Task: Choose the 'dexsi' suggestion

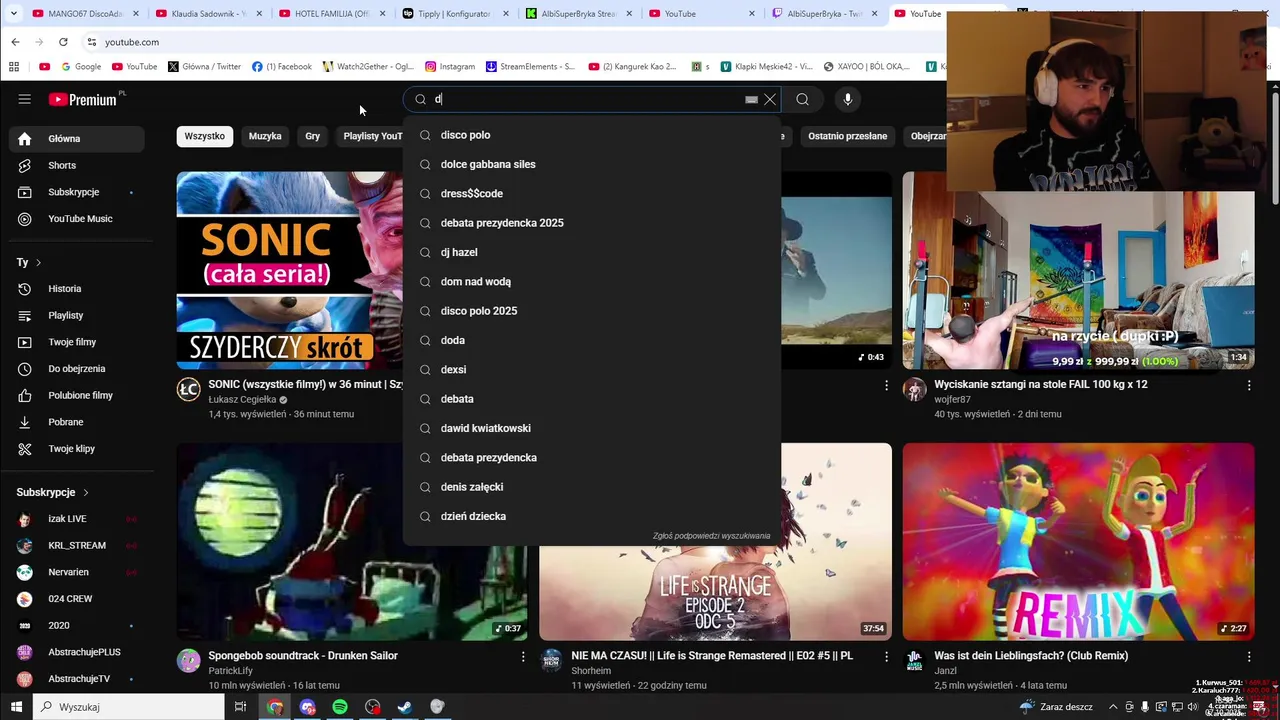Action: coord(592,369)
